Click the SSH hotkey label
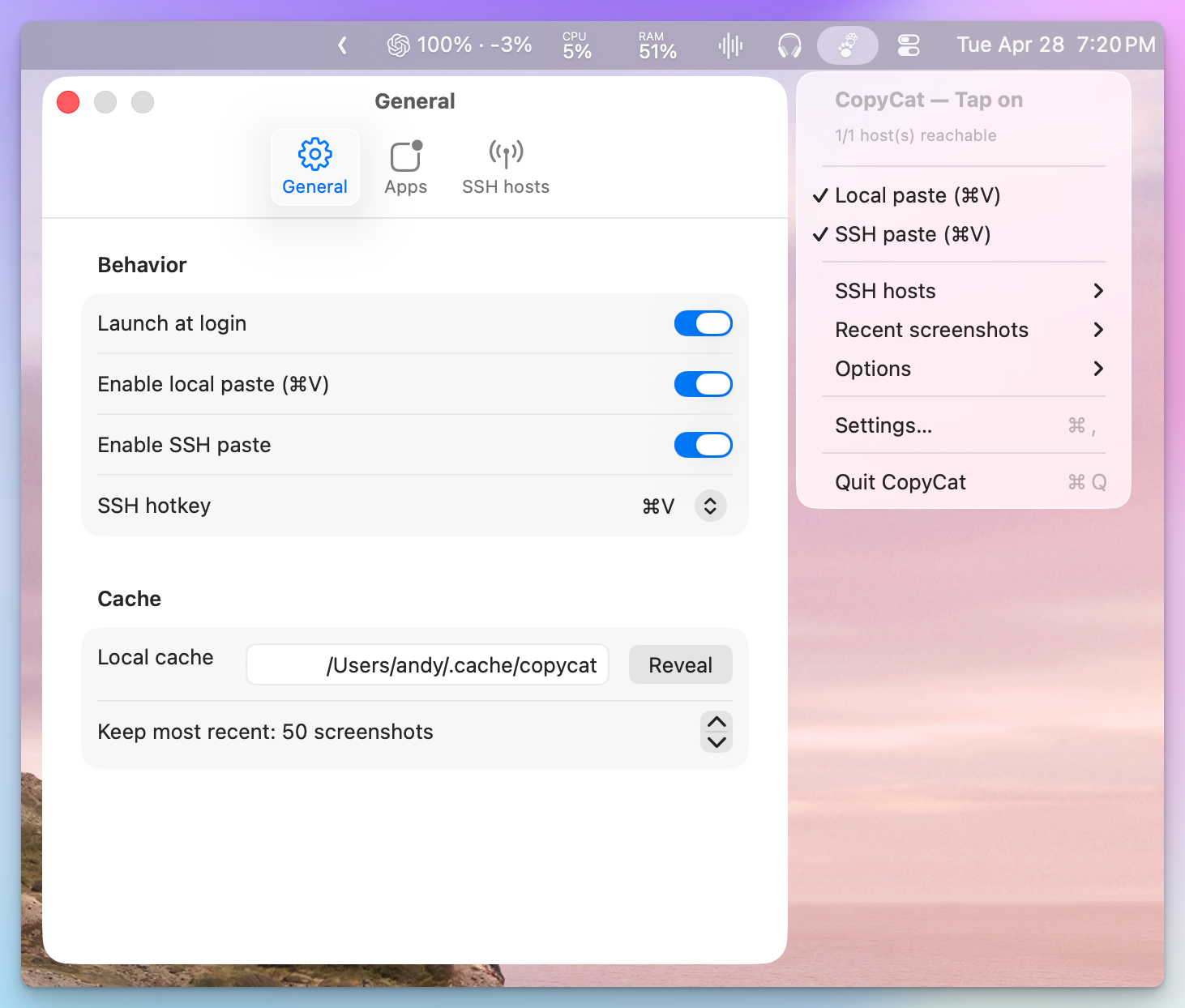This screenshot has height=1008, width=1185. point(154,506)
